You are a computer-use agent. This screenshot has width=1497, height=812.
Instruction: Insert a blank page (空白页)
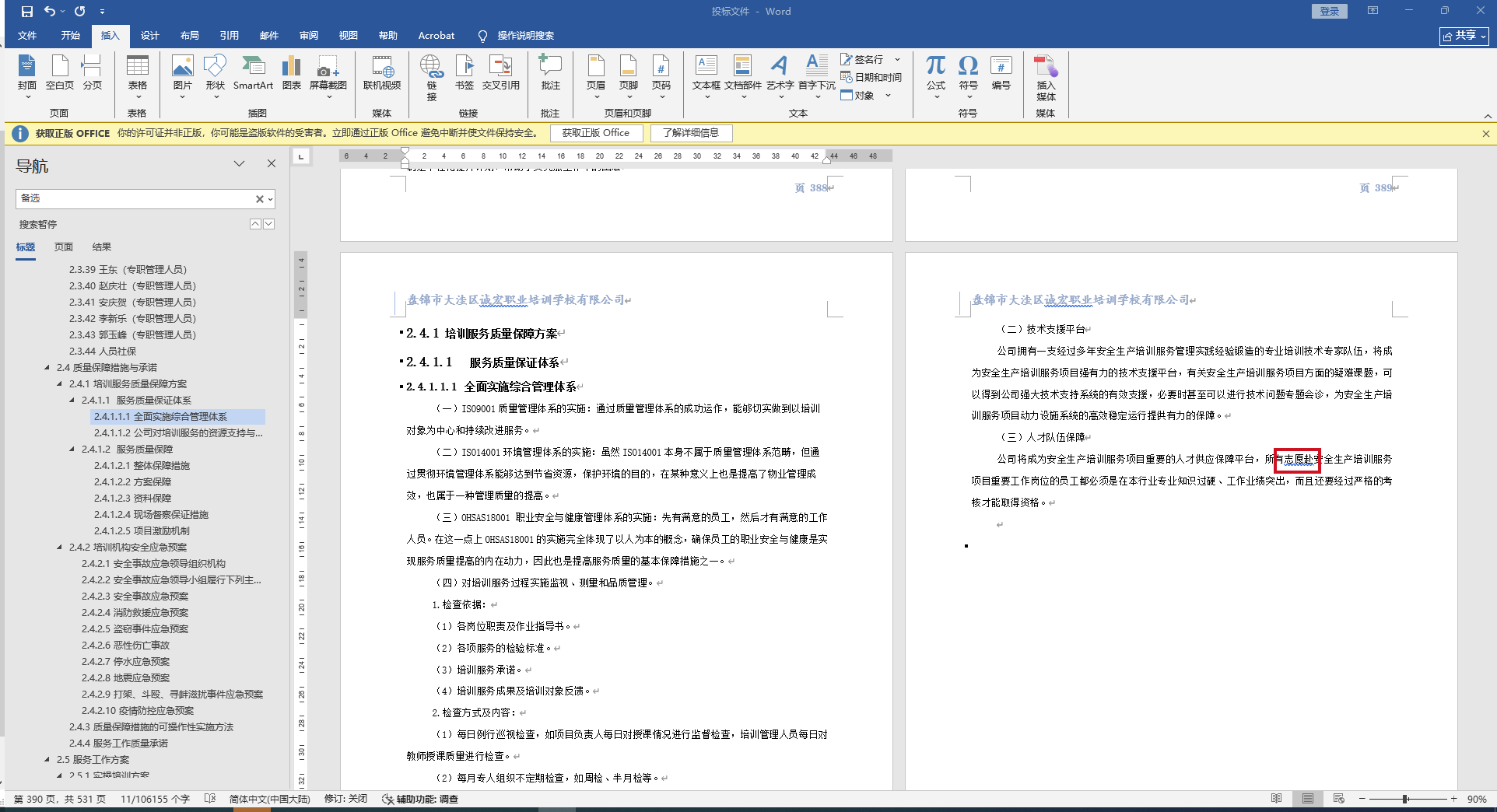(x=60, y=72)
